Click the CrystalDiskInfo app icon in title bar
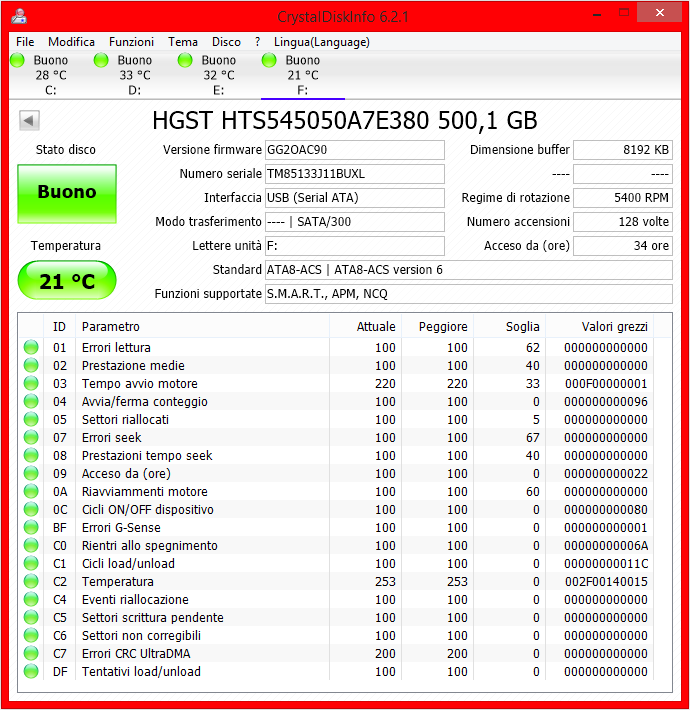 [x=19, y=16]
